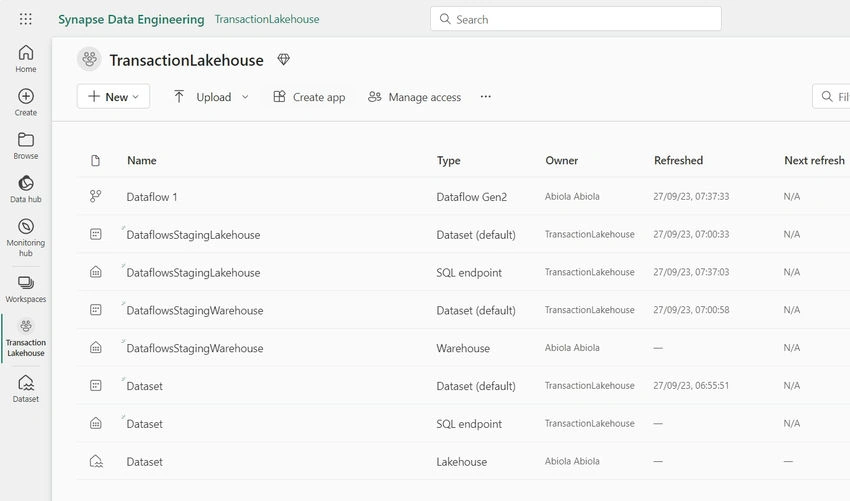Image resolution: width=850 pixels, height=501 pixels.
Task: Expand the Upload dropdown arrow
Action: (245, 97)
